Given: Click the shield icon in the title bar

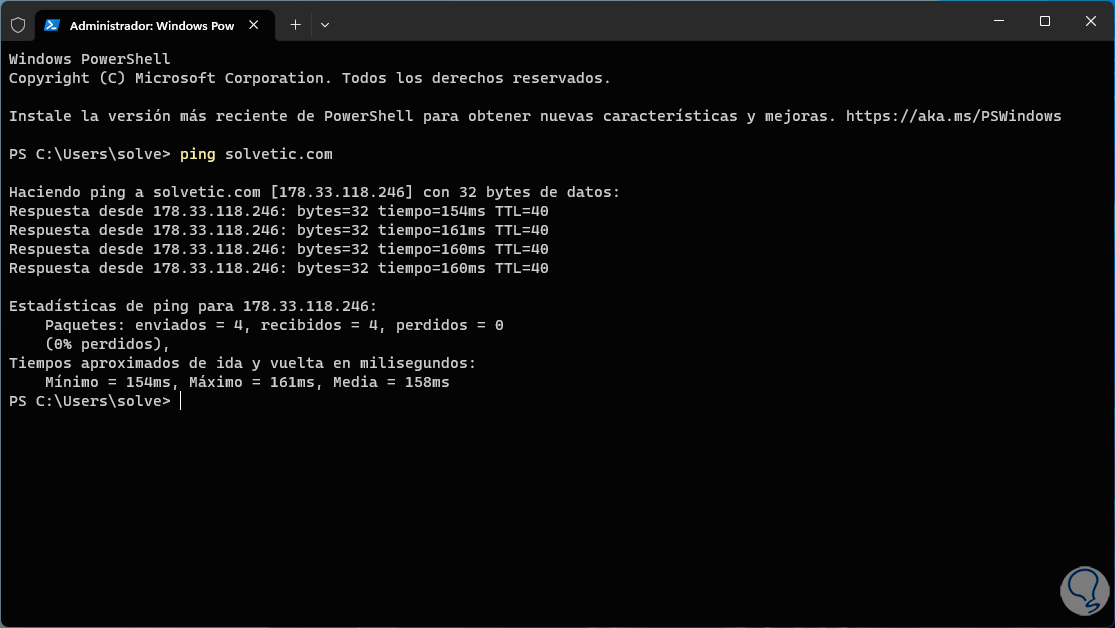Looking at the screenshot, I should tap(18, 26).
